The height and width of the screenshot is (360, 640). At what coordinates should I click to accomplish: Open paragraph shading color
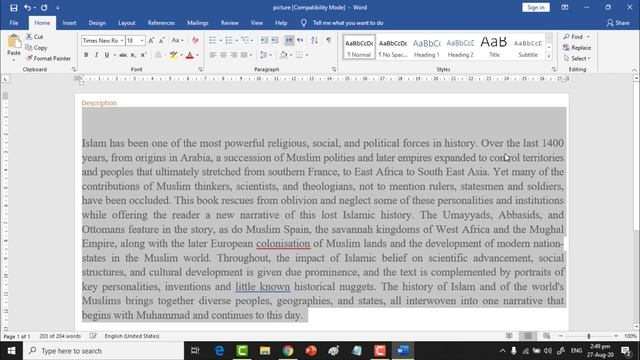284,55
